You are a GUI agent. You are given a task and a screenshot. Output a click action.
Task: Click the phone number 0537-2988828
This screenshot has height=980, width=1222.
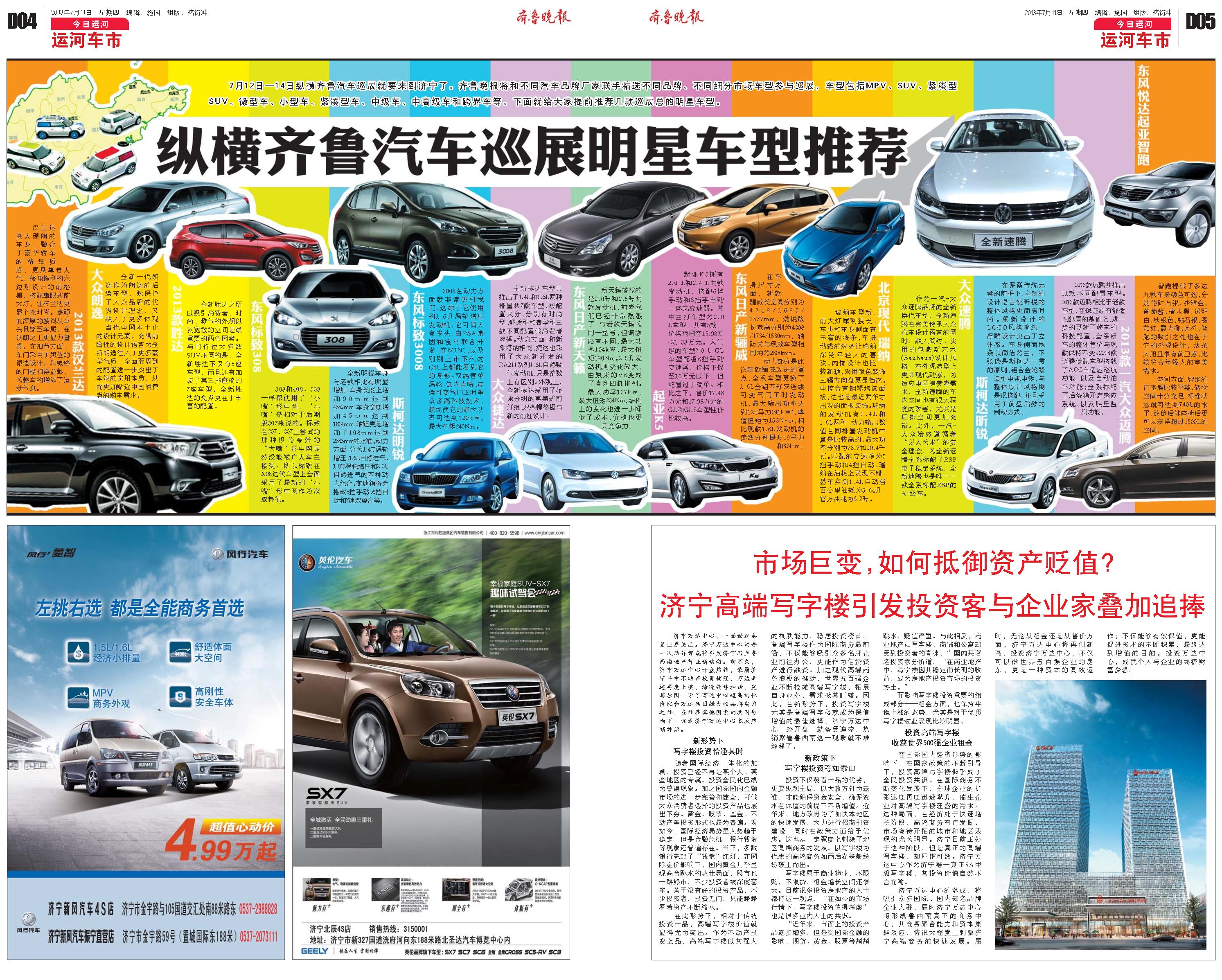coord(259,909)
